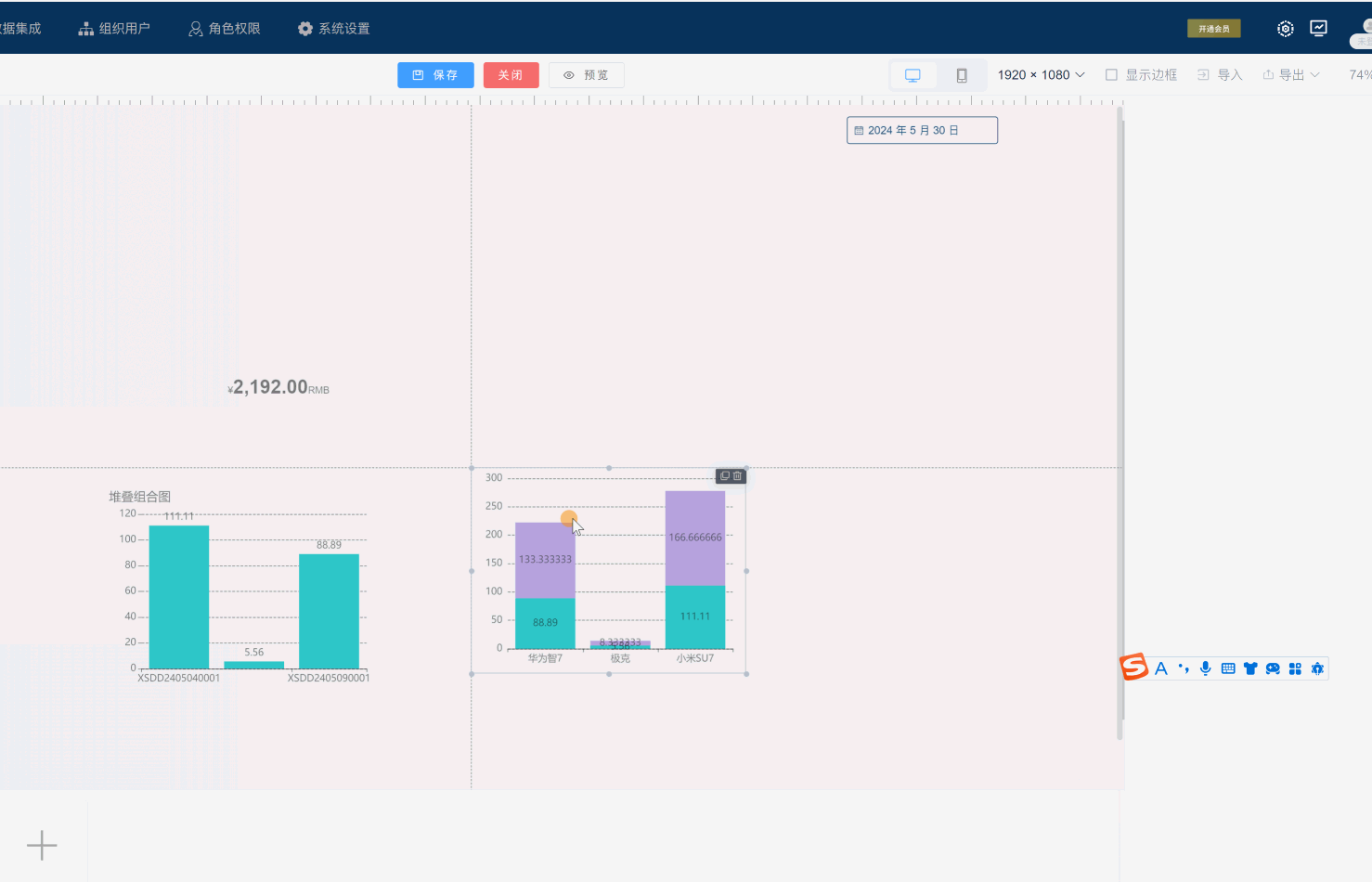Click the ¥2,192.00 RMB value text
The image size is (1372, 882).
coord(278,387)
